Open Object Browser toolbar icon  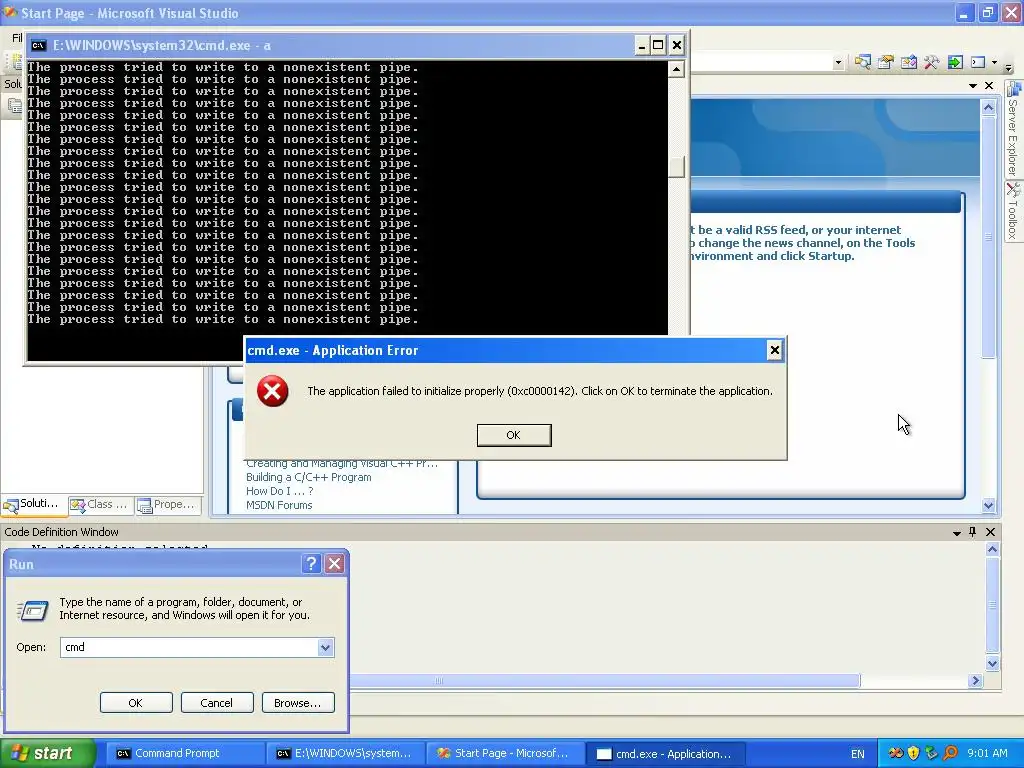point(908,62)
